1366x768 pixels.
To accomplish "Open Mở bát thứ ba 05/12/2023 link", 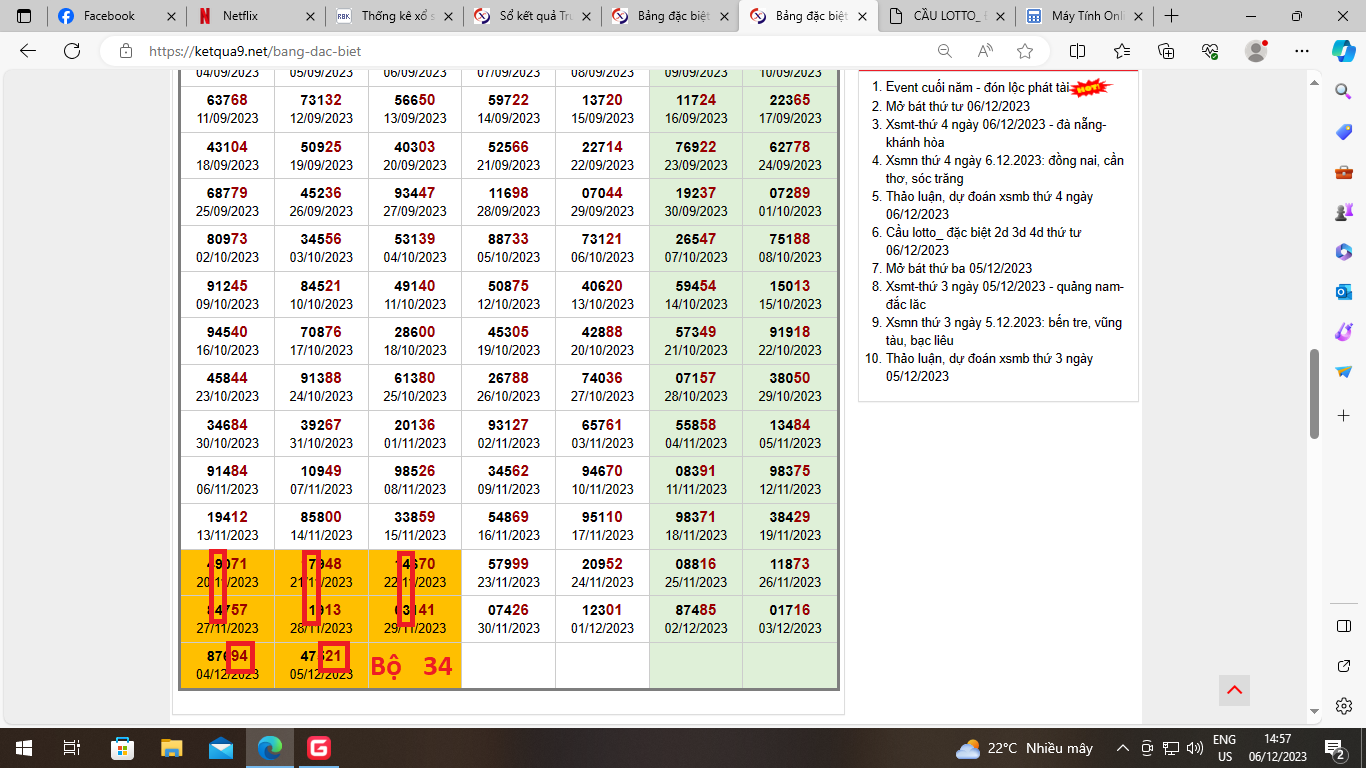I will pyautogui.click(x=959, y=268).
